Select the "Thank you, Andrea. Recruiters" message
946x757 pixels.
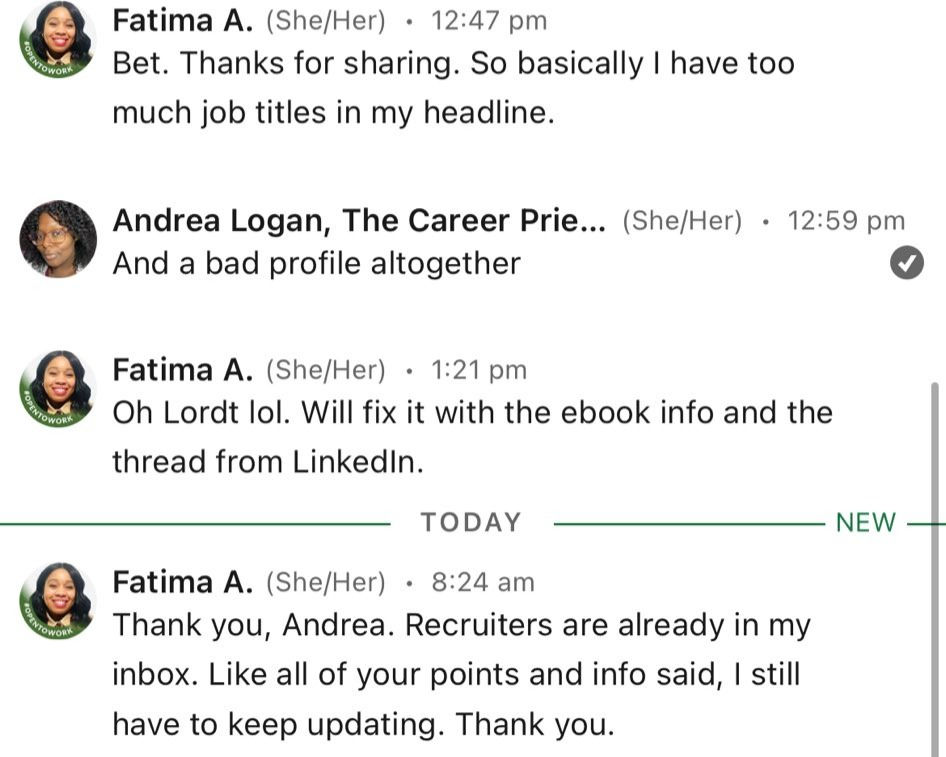coord(460,674)
